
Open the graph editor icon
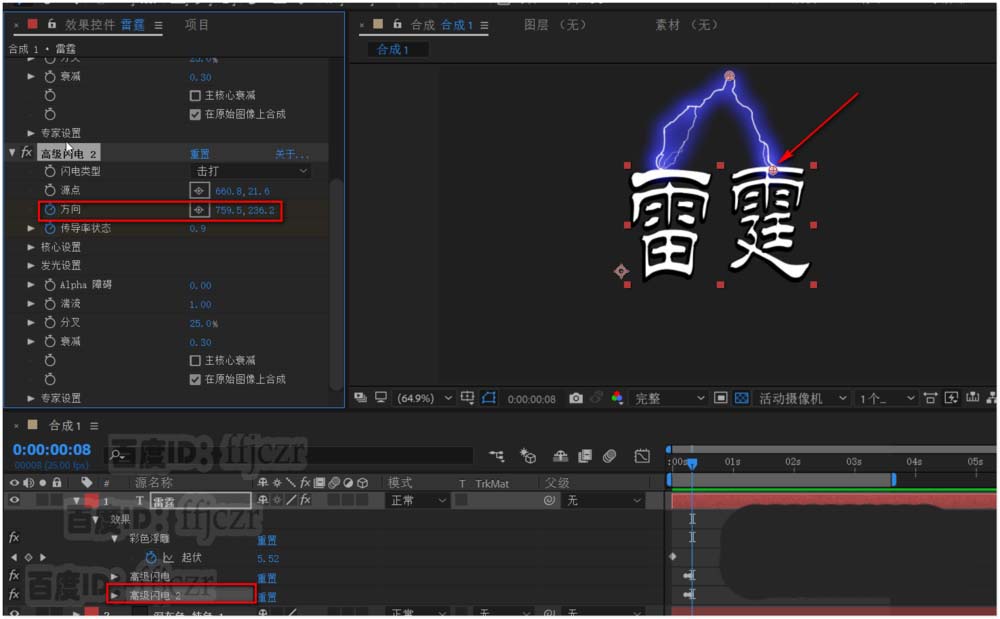(x=642, y=456)
